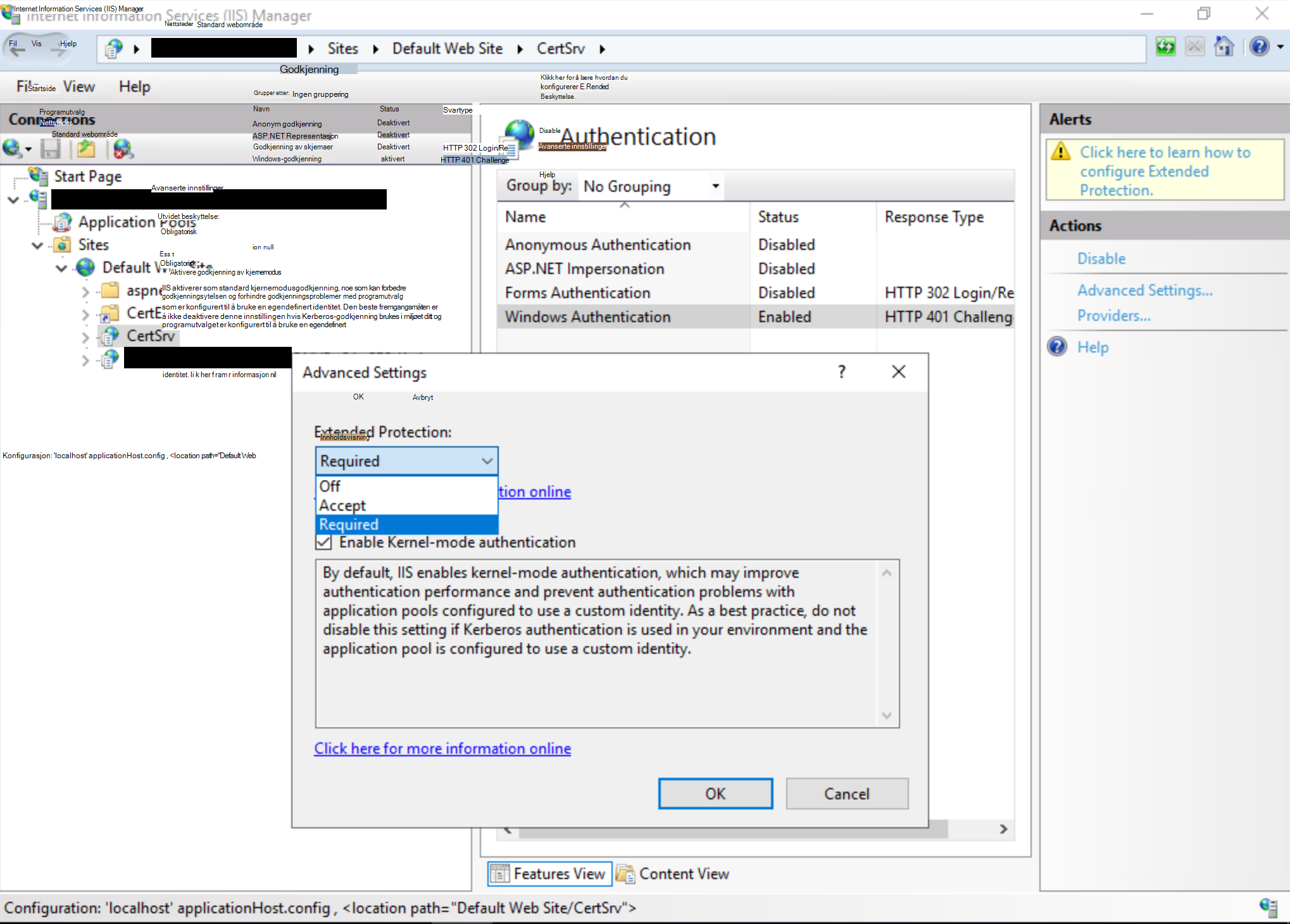Click the Help icon in Actions pane

(1057, 347)
